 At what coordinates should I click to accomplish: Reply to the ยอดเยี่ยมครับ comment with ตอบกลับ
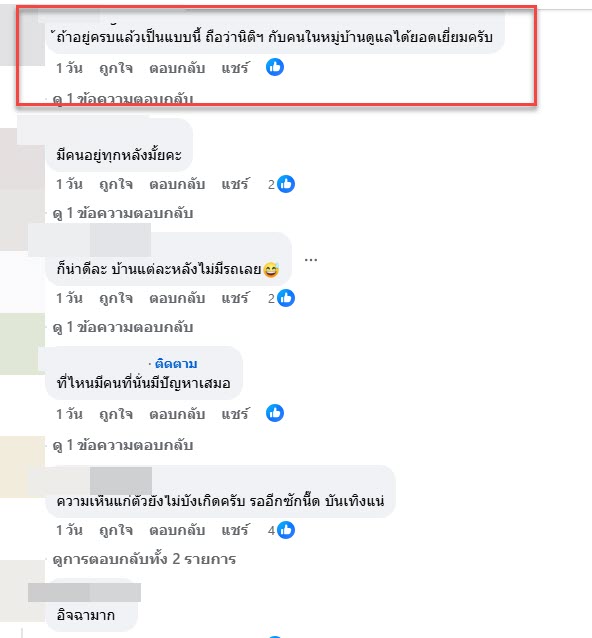177,68
